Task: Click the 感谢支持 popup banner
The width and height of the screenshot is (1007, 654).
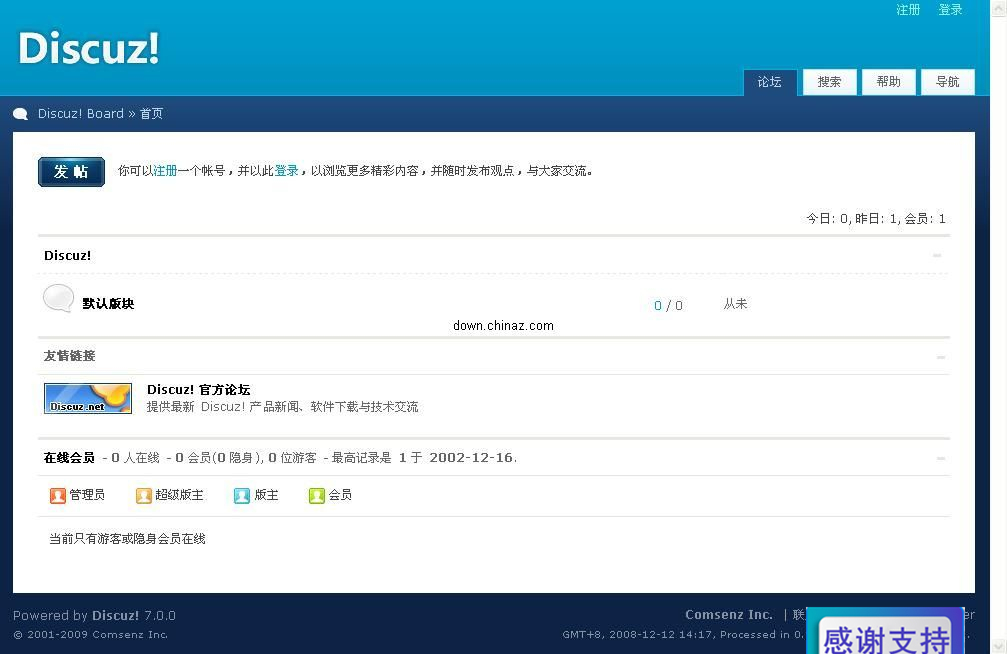Action: tap(886, 631)
